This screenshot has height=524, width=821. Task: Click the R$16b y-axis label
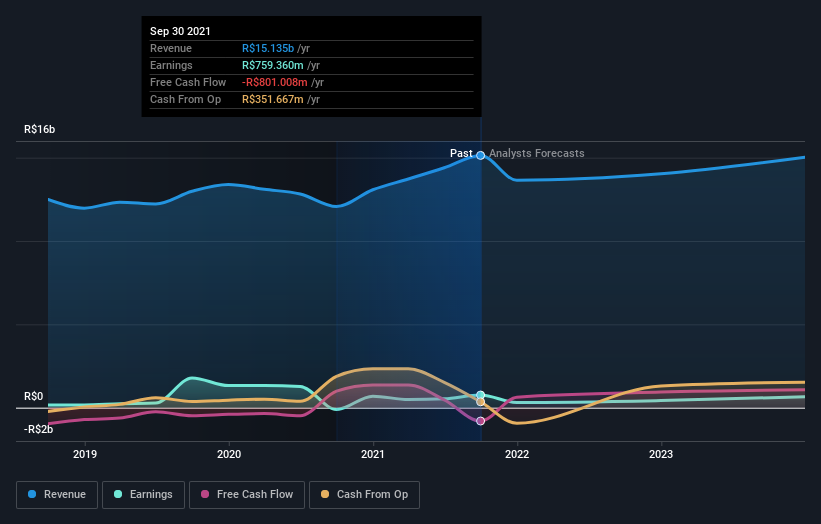tap(39, 129)
